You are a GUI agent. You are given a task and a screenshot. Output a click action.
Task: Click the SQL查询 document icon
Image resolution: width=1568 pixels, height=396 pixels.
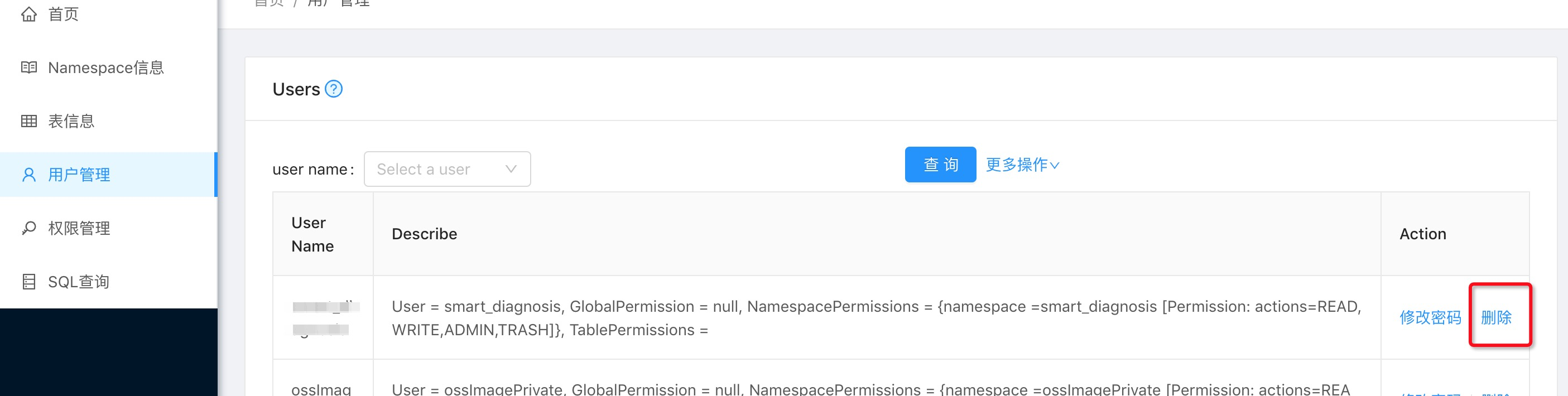click(28, 282)
